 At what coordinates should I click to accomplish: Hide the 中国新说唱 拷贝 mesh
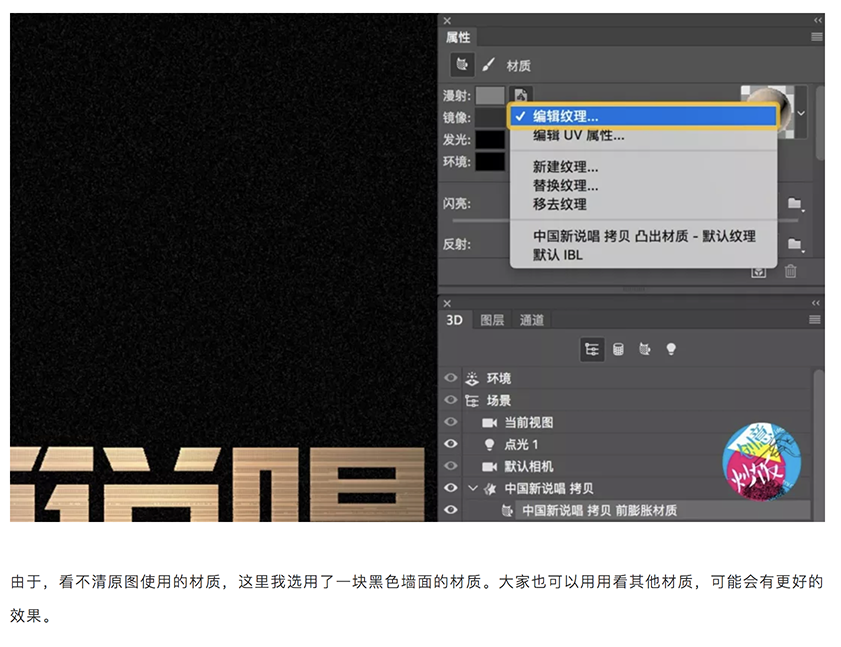[x=451, y=488]
